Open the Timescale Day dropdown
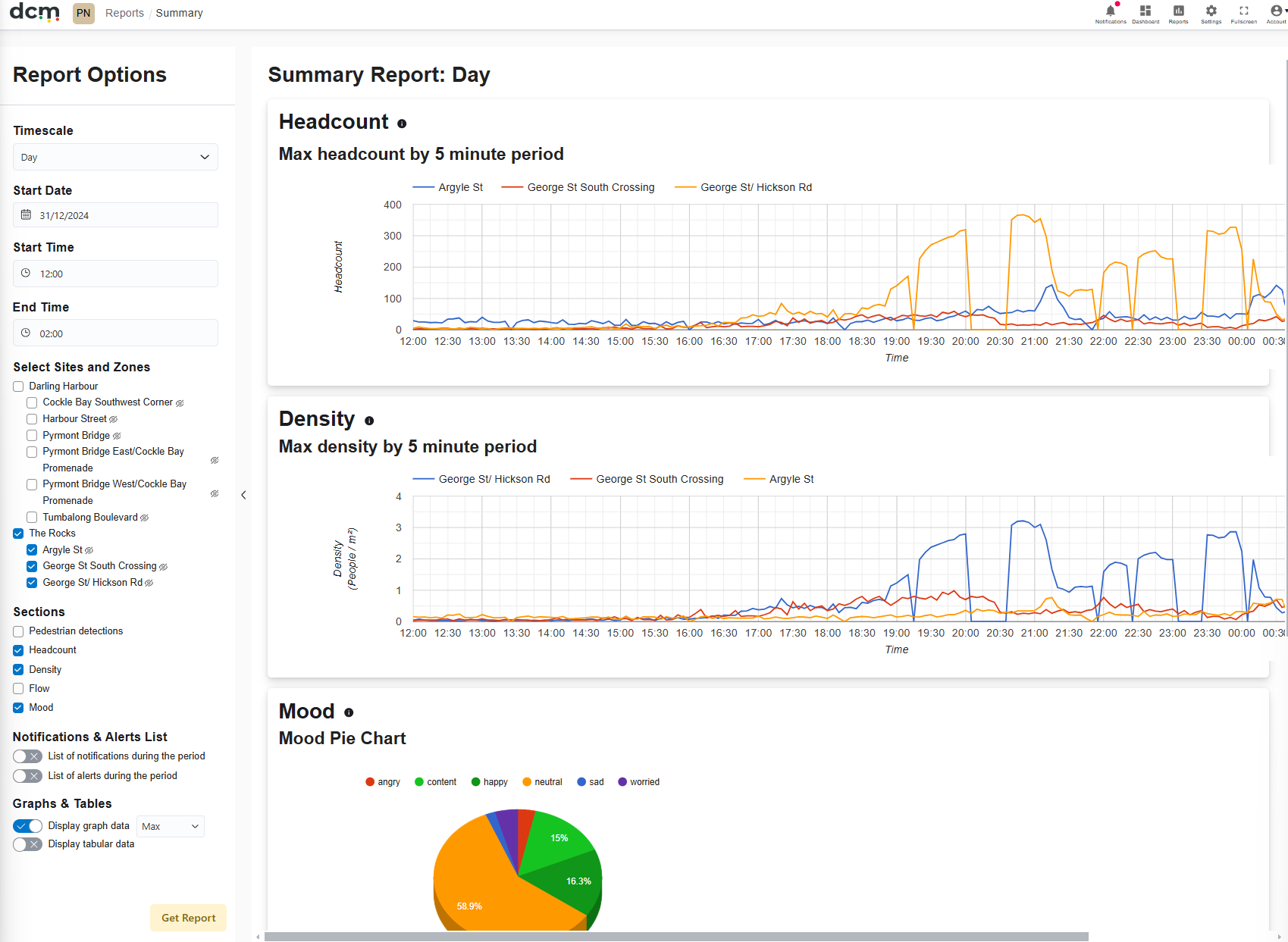 pos(115,157)
